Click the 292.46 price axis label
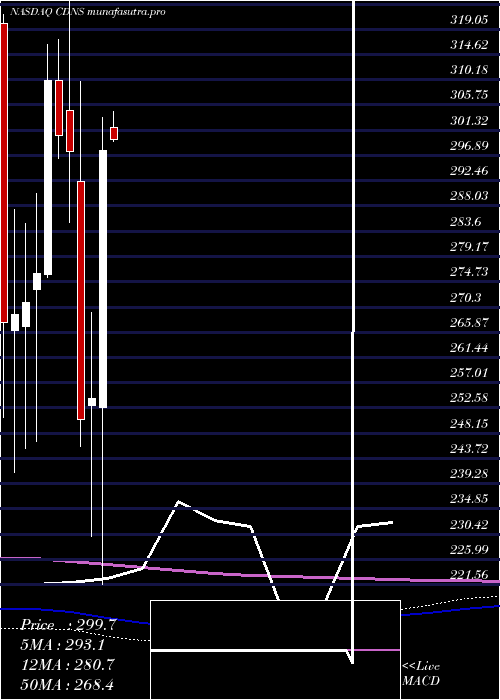The image size is (500, 700). (x=469, y=171)
